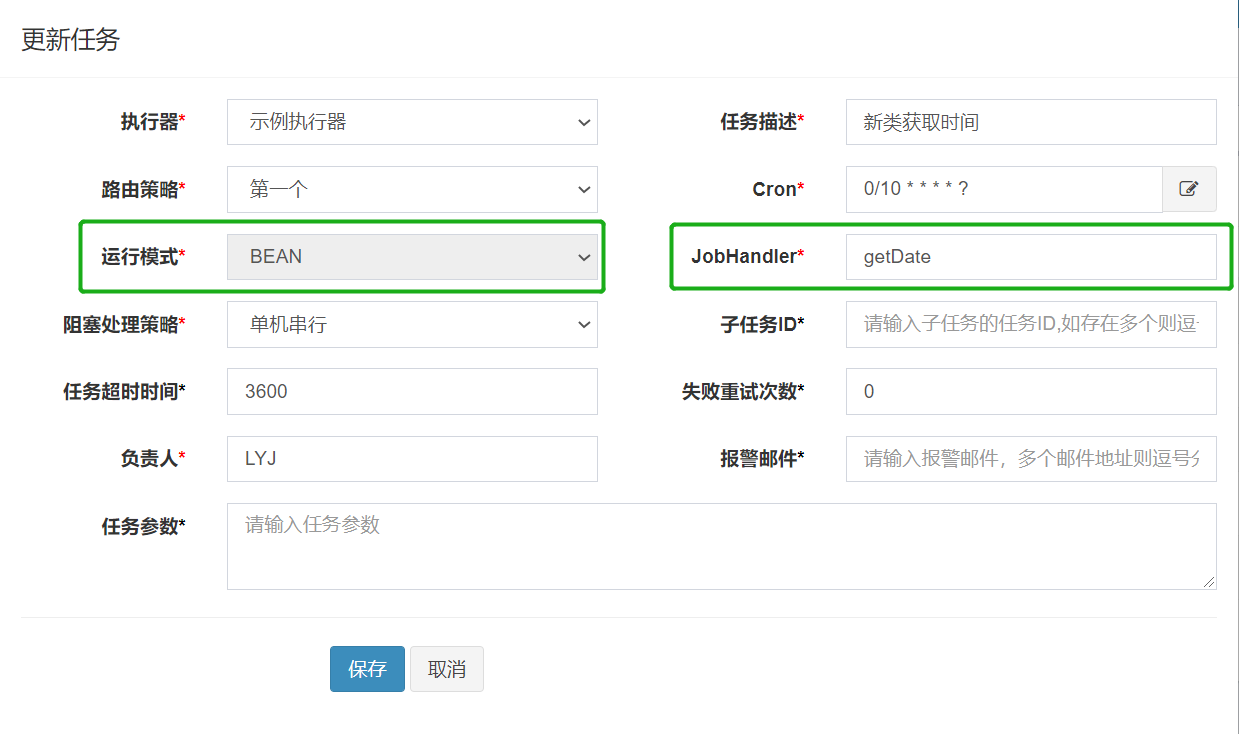The width and height of the screenshot is (1239, 734).
Task: Open the 阻塞处理策略 dropdown showing 单机串行
Action: point(412,324)
